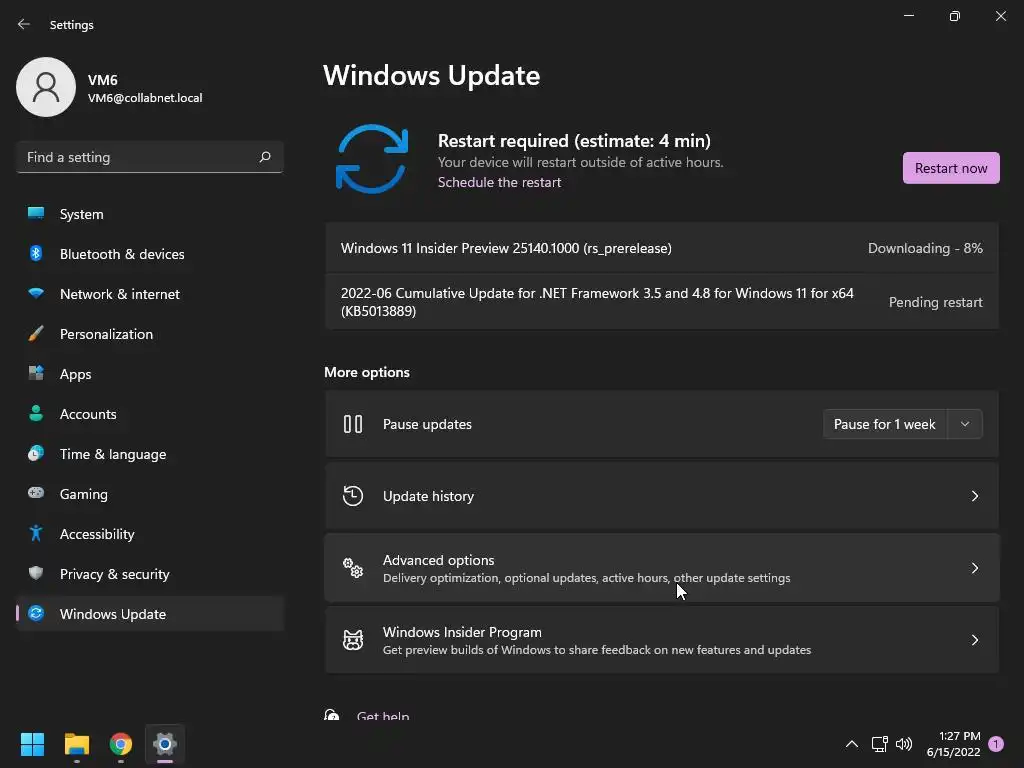Go to Time & language settings
The width and height of the screenshot is (1024, 768).
113,454
